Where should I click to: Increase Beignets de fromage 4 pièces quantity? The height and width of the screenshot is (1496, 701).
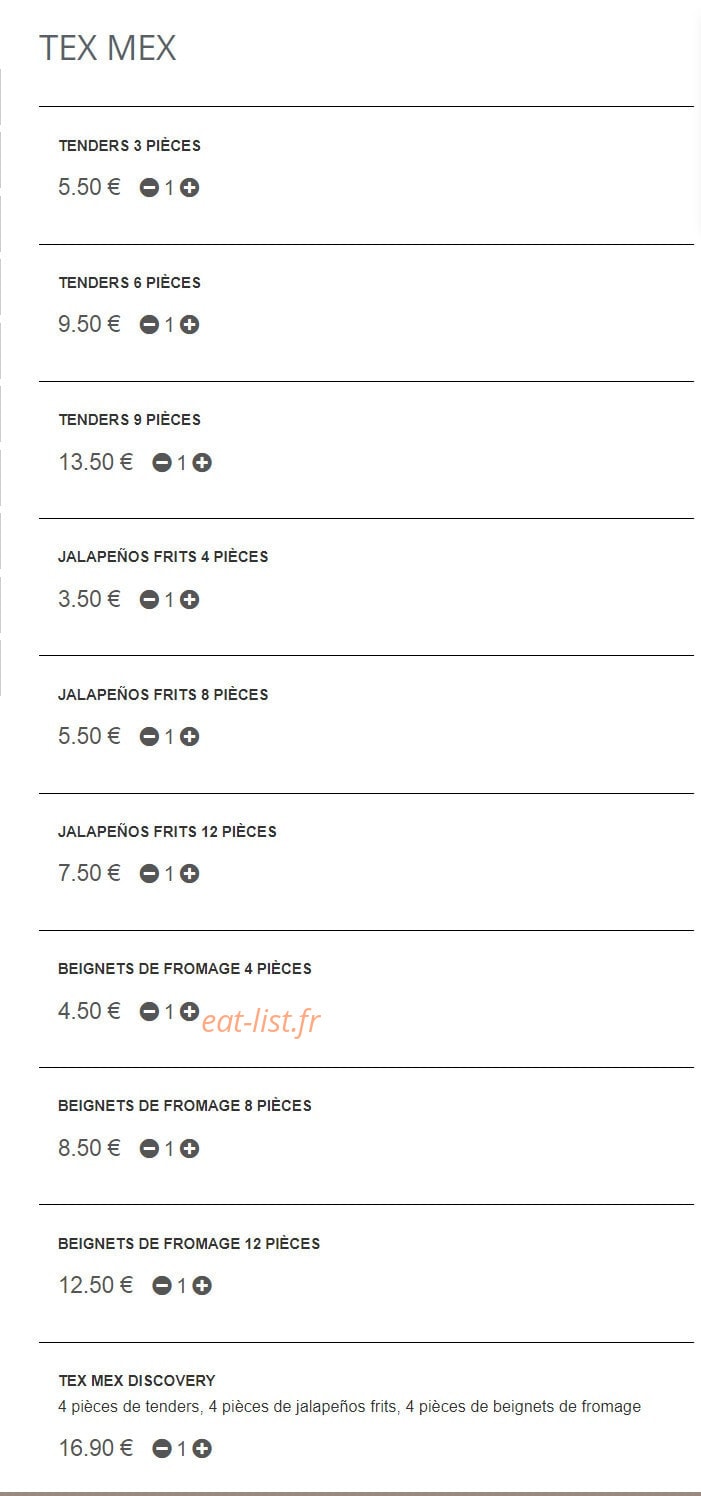(x=189, y=1012)
